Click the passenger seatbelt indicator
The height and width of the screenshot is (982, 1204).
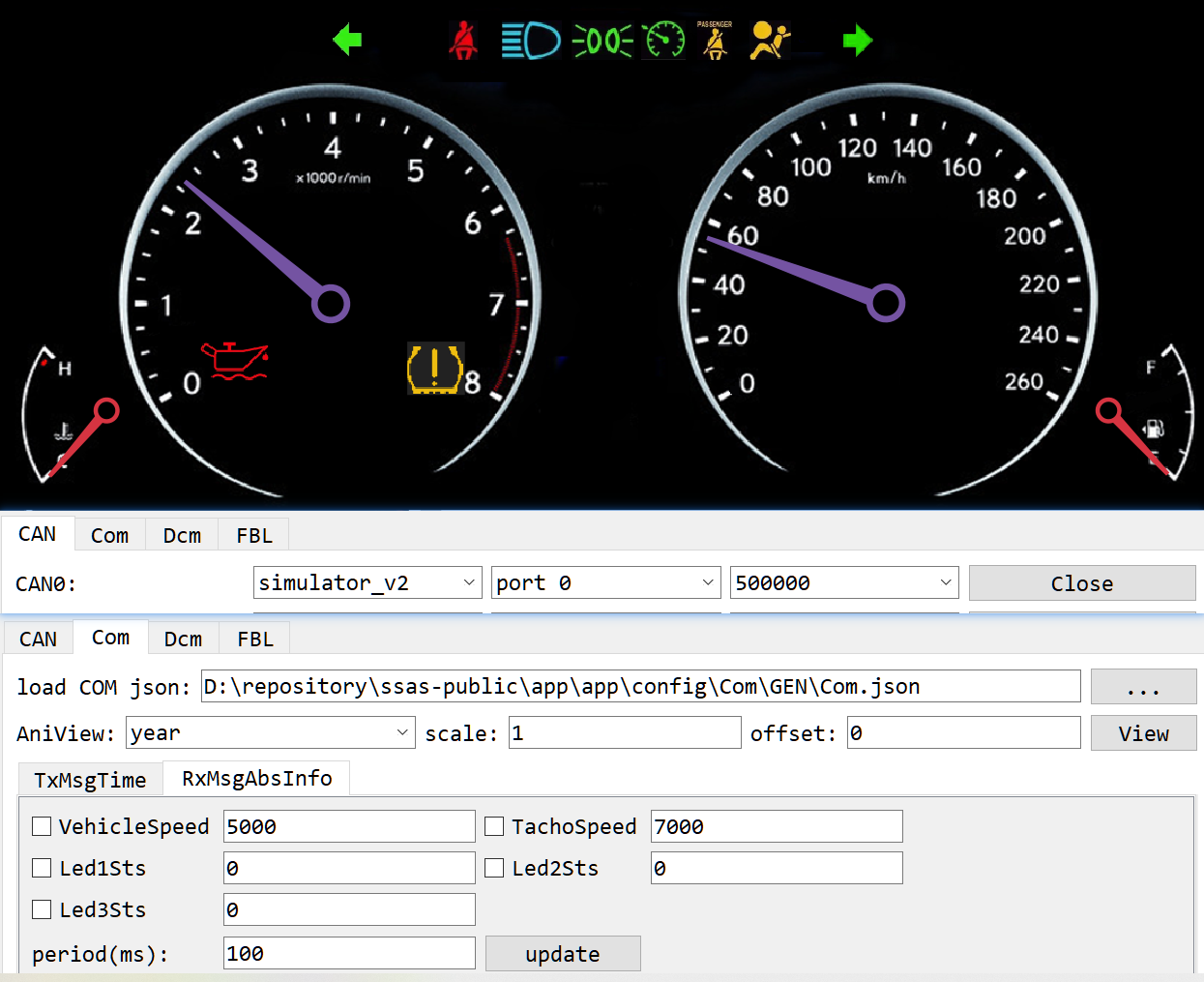[715, 40]
